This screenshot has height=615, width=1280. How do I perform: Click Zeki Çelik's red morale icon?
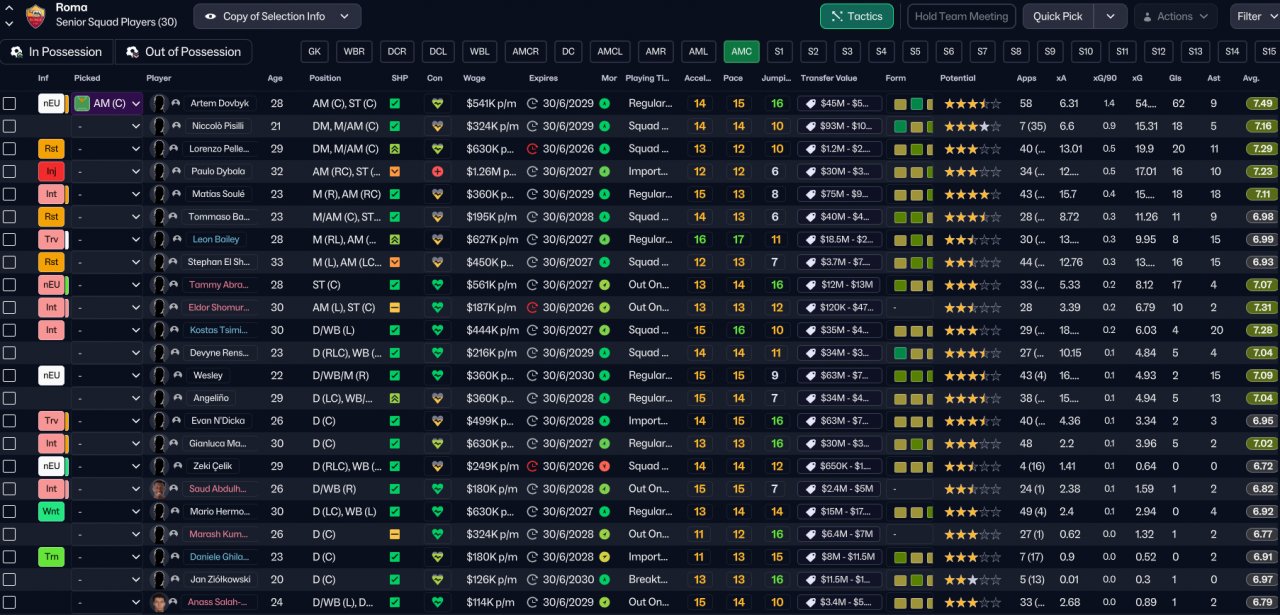[x=605, y=466]
